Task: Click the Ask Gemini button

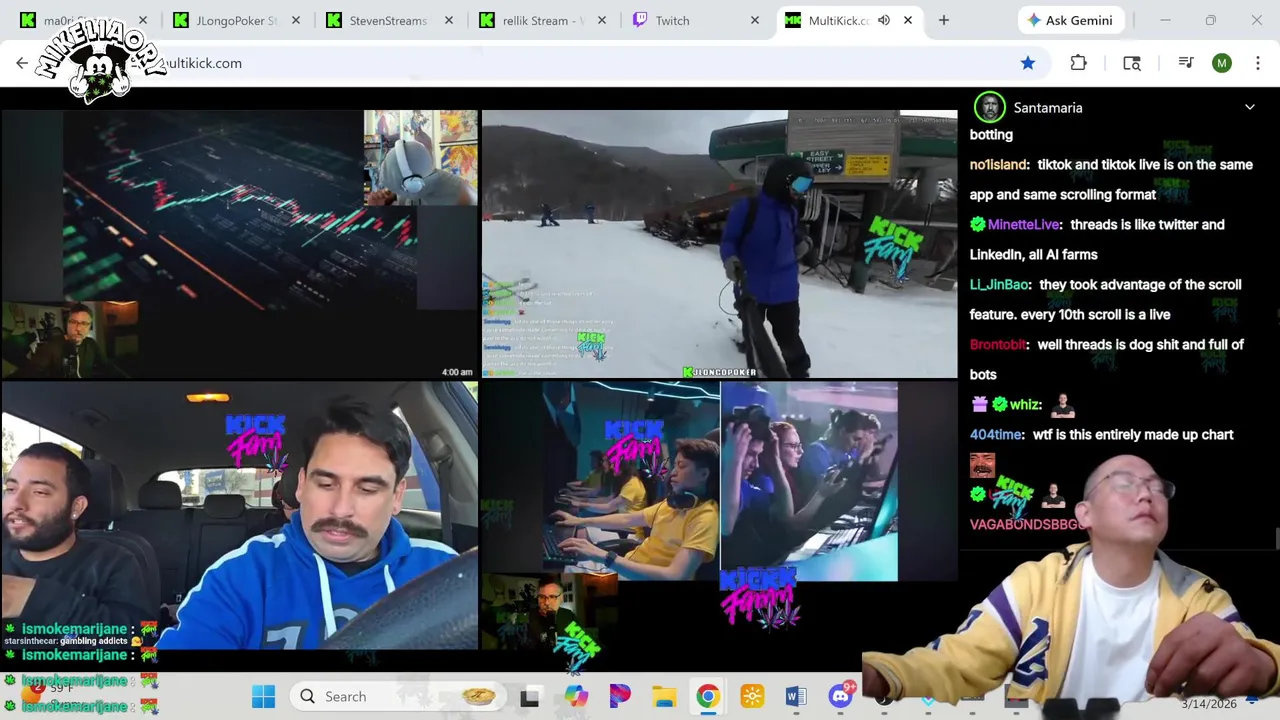Action: pos(1070,20)
